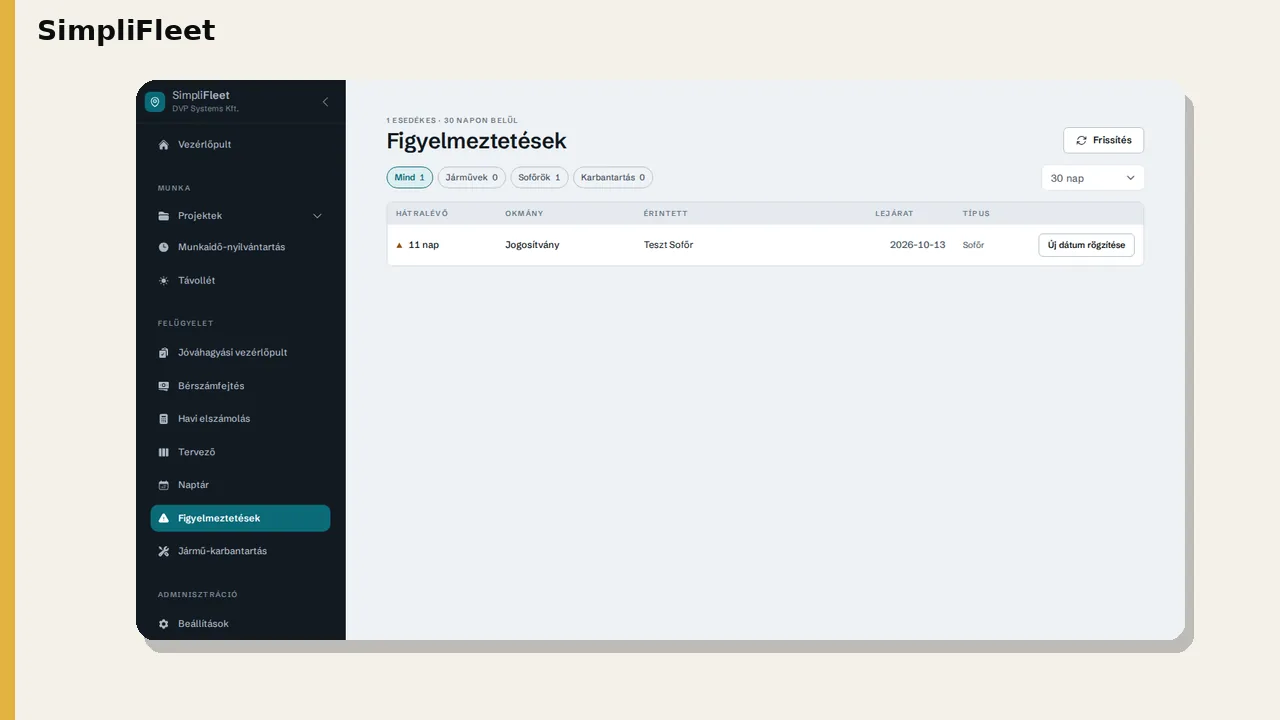Click the Tervező board icon

pyautogui.click(x=164, y=452)
